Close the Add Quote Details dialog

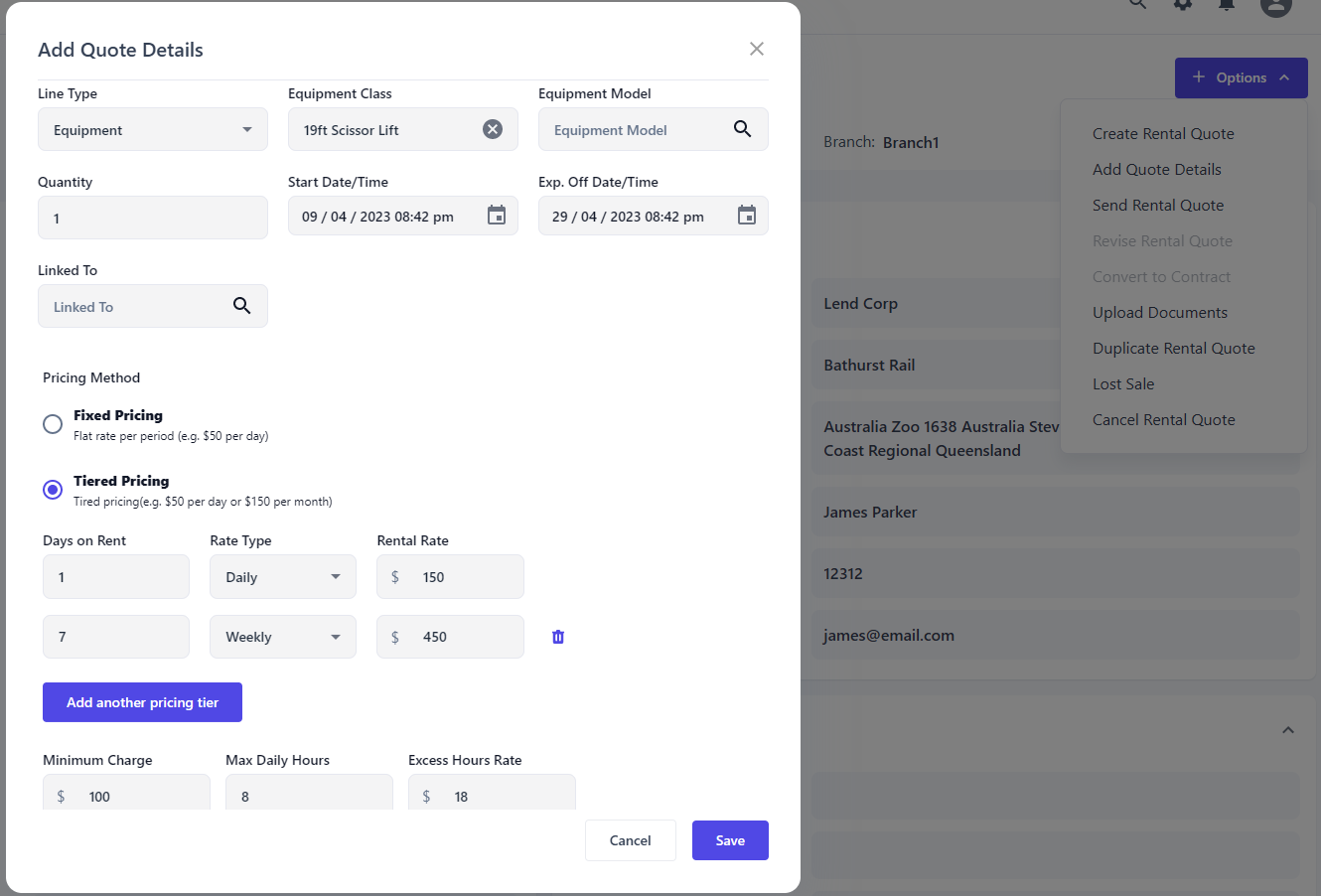pos(757,49)
